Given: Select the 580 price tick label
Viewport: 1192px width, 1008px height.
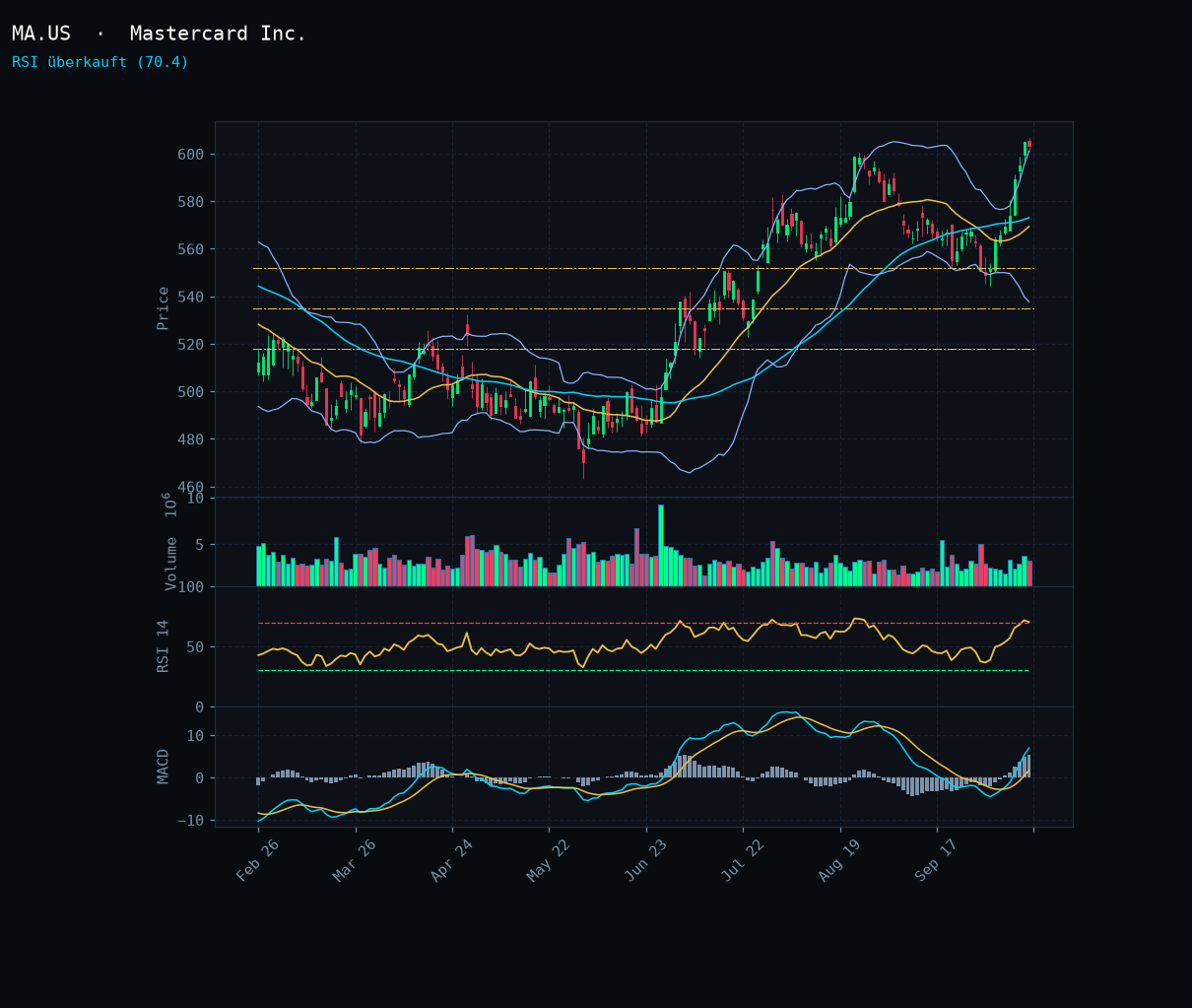Looking at the screenshot, I should click(x=191, y=202).
